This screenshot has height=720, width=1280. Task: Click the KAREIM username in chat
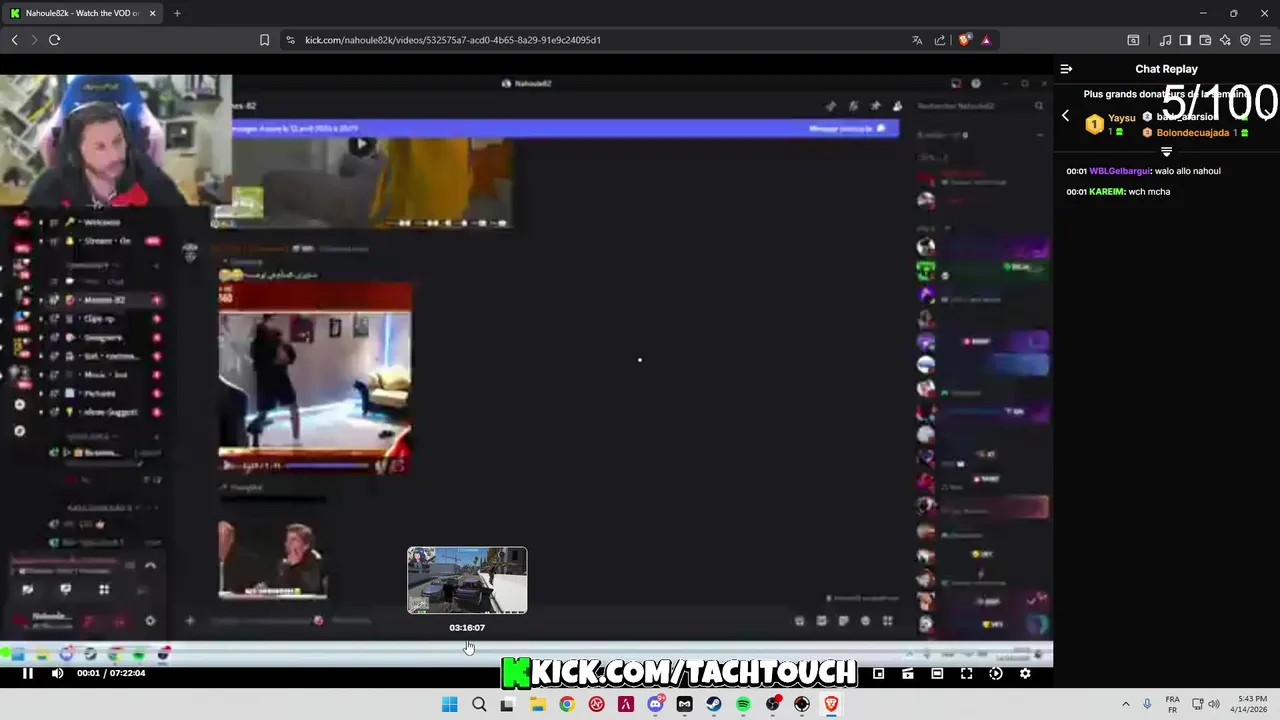(1107, 191)
